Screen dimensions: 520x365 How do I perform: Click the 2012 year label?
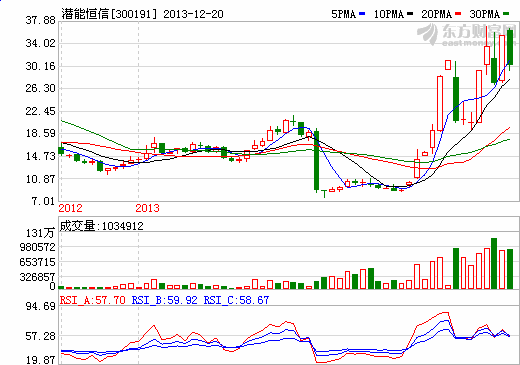[70, 208]
